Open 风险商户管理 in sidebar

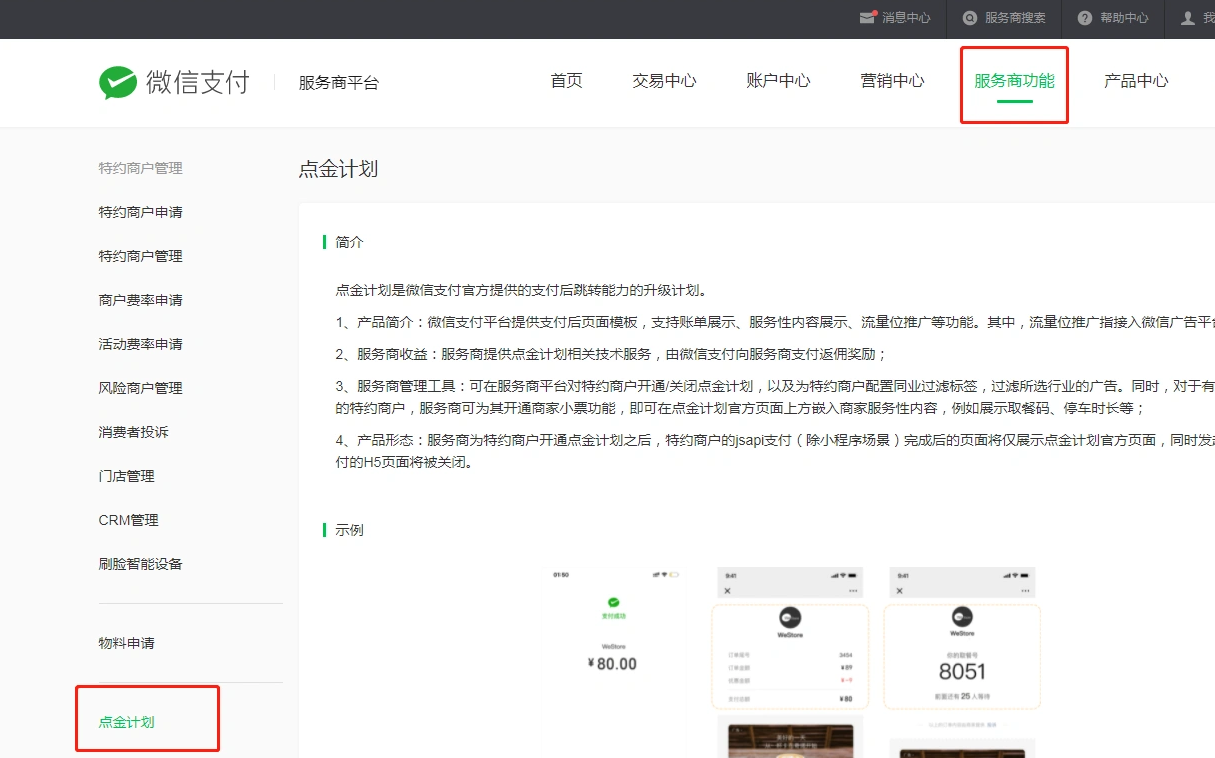(x=141, y=388)
